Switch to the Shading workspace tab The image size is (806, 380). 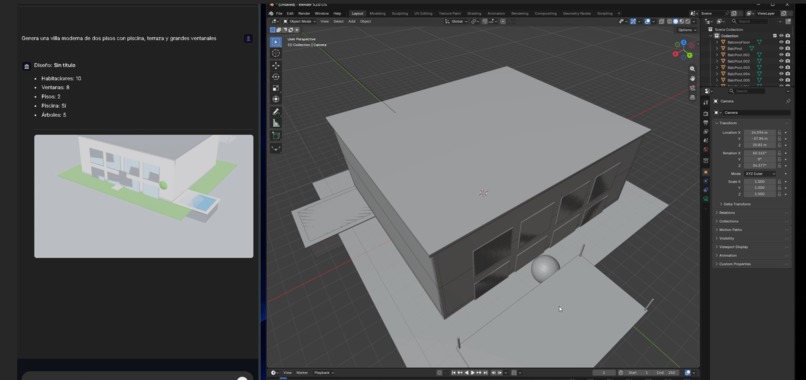[x=474, y=13]
